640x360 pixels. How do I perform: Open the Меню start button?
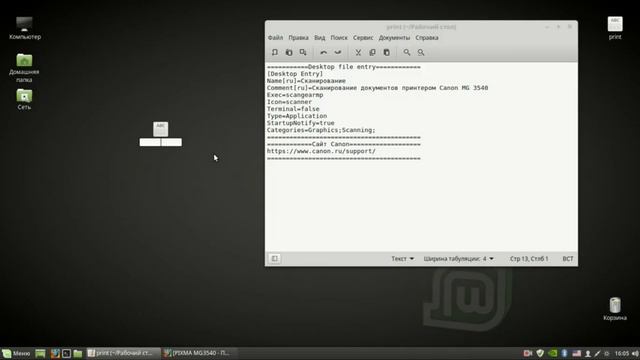pyautogui.click(x=16, y=353)
